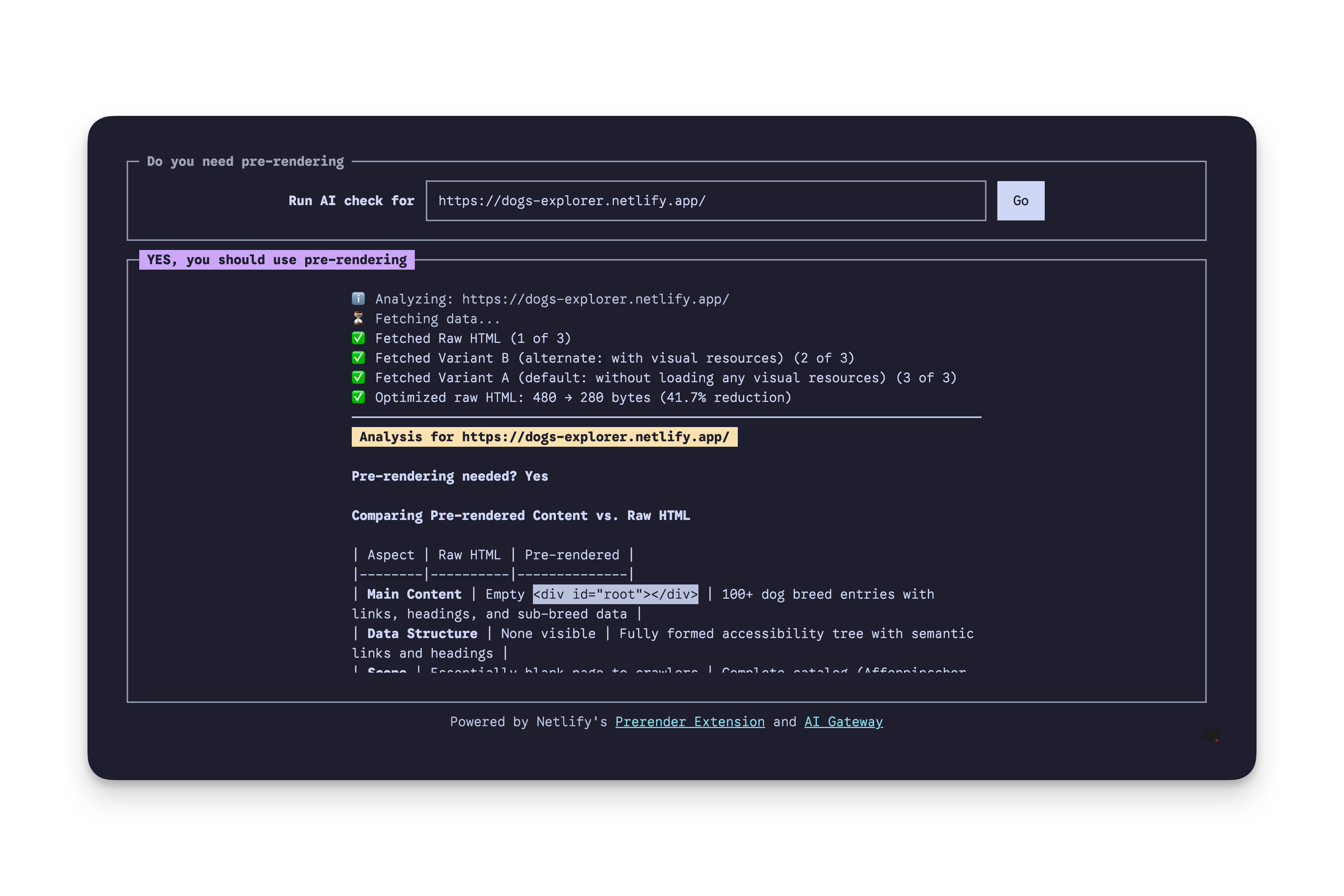This screenshot has width=1344, height=896.
Task: Click the checkmark icon beside Optimized raw HTML
Action: (358, 397)
